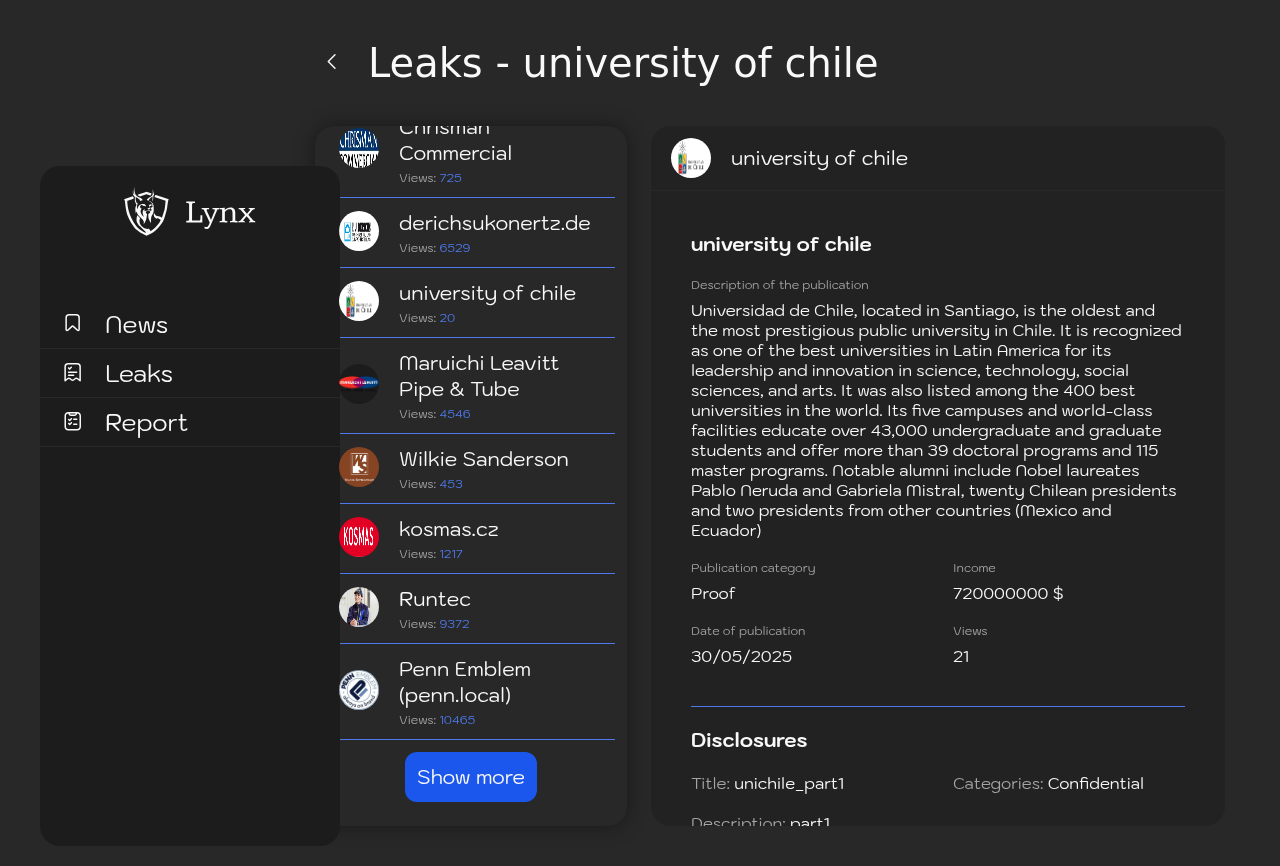The width and height of the screenshot is (1280, 866).
Task: Click Maruichi Leavitt Pipe & Tube logo
Action: pyautogui.click(x=359, y=384)
